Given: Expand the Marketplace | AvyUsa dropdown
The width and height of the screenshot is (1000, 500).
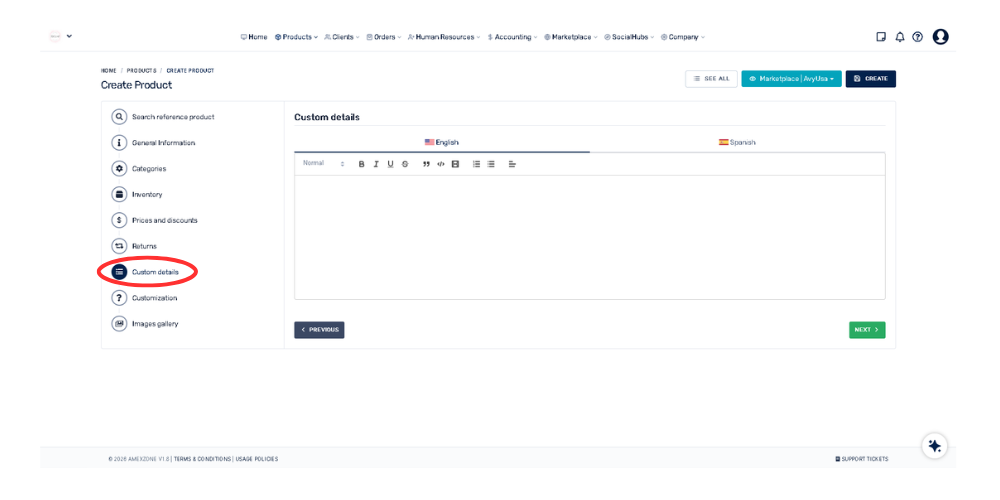Looking at the screenshot, I should [x=791, y=78].
